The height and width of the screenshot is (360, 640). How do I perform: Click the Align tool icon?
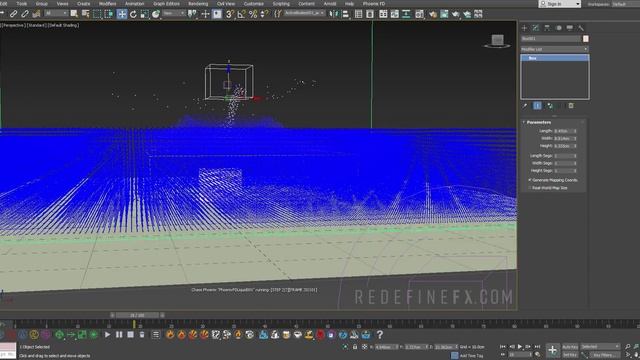pyautogui.click(x=345, y=14)
